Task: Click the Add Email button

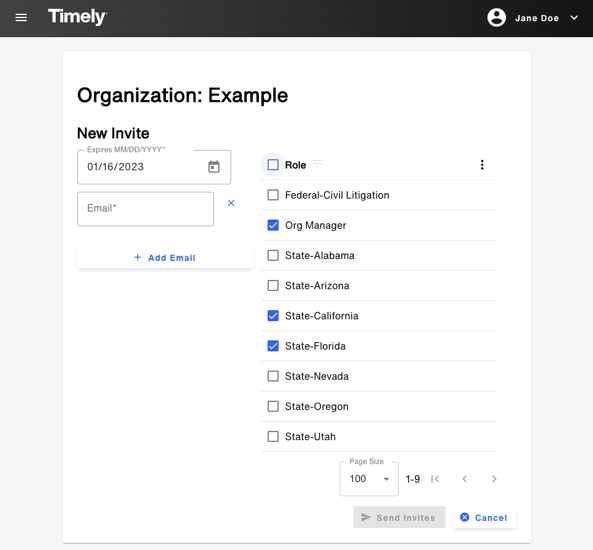Action: [x=165, y=258]
